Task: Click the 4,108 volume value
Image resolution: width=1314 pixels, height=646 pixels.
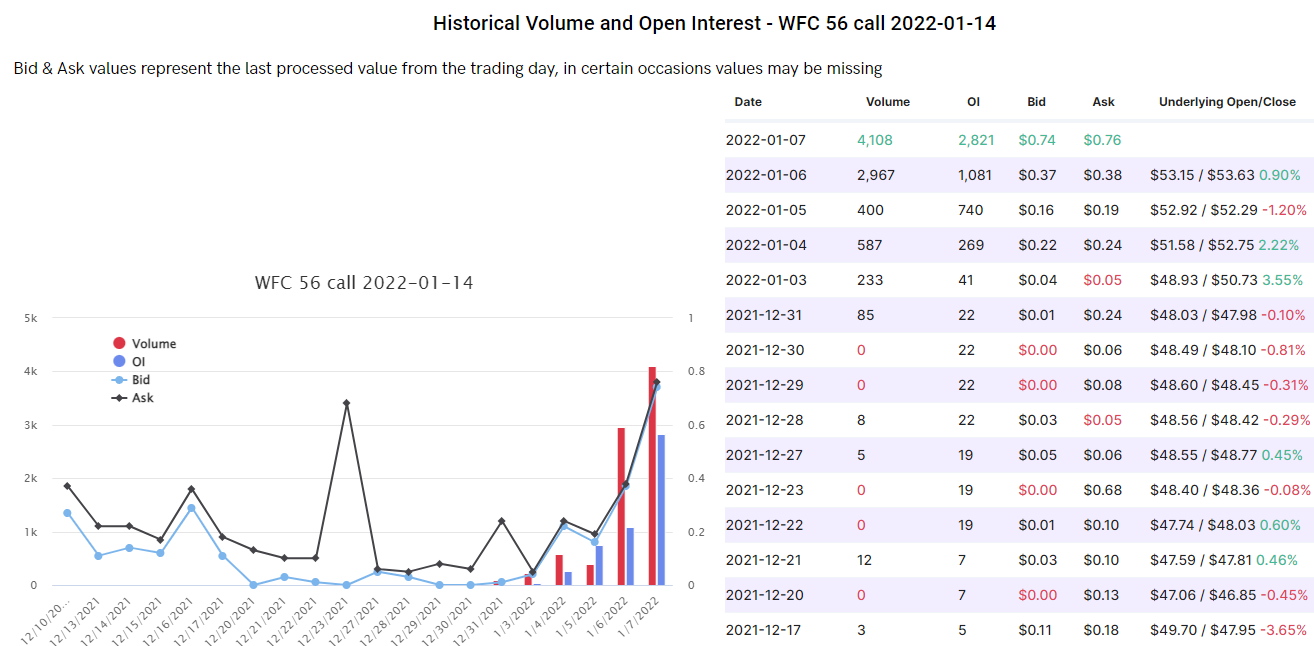Action: [x=875, y=140]
